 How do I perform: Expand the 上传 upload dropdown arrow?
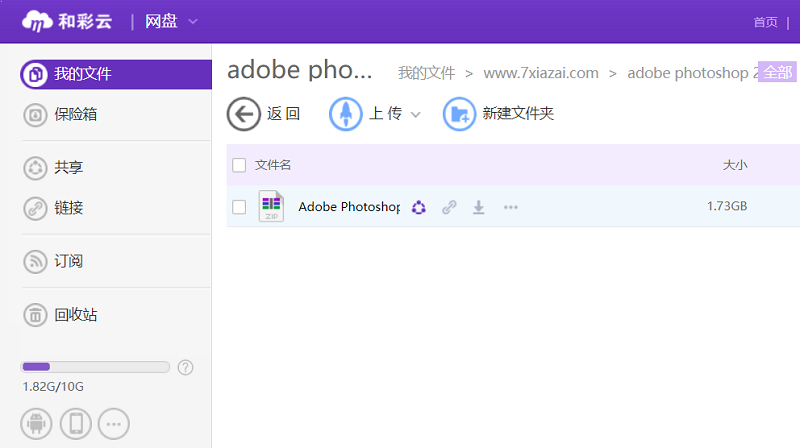click(x=416, y=115)
